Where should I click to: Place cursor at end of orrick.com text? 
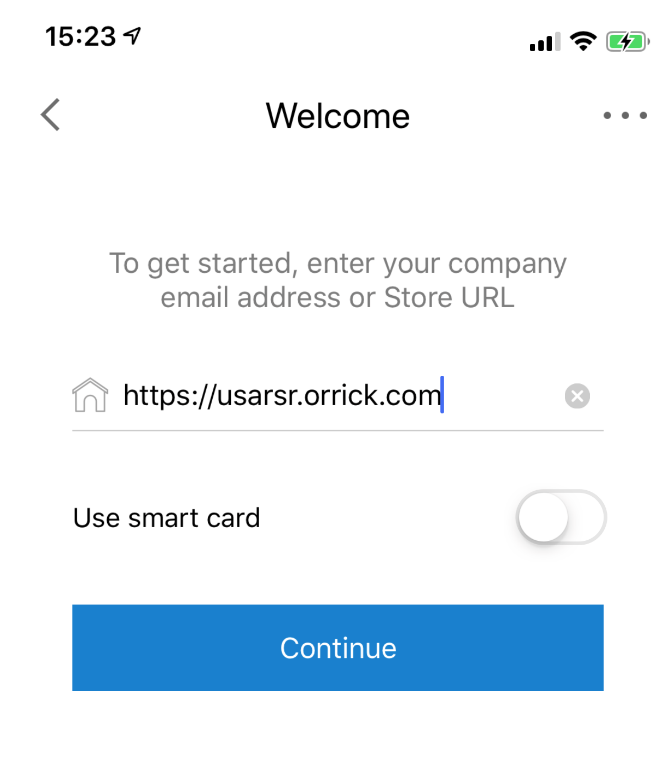click(442, 395)
